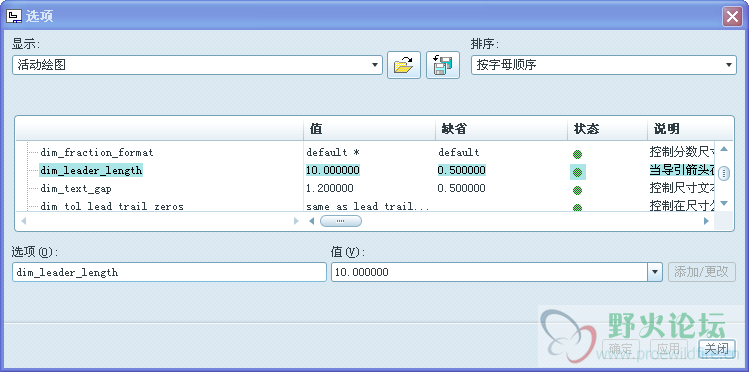Viewport: 749px width, 372px height.
Task: Click status dot for dim_fraction_format
Action: 578,154
